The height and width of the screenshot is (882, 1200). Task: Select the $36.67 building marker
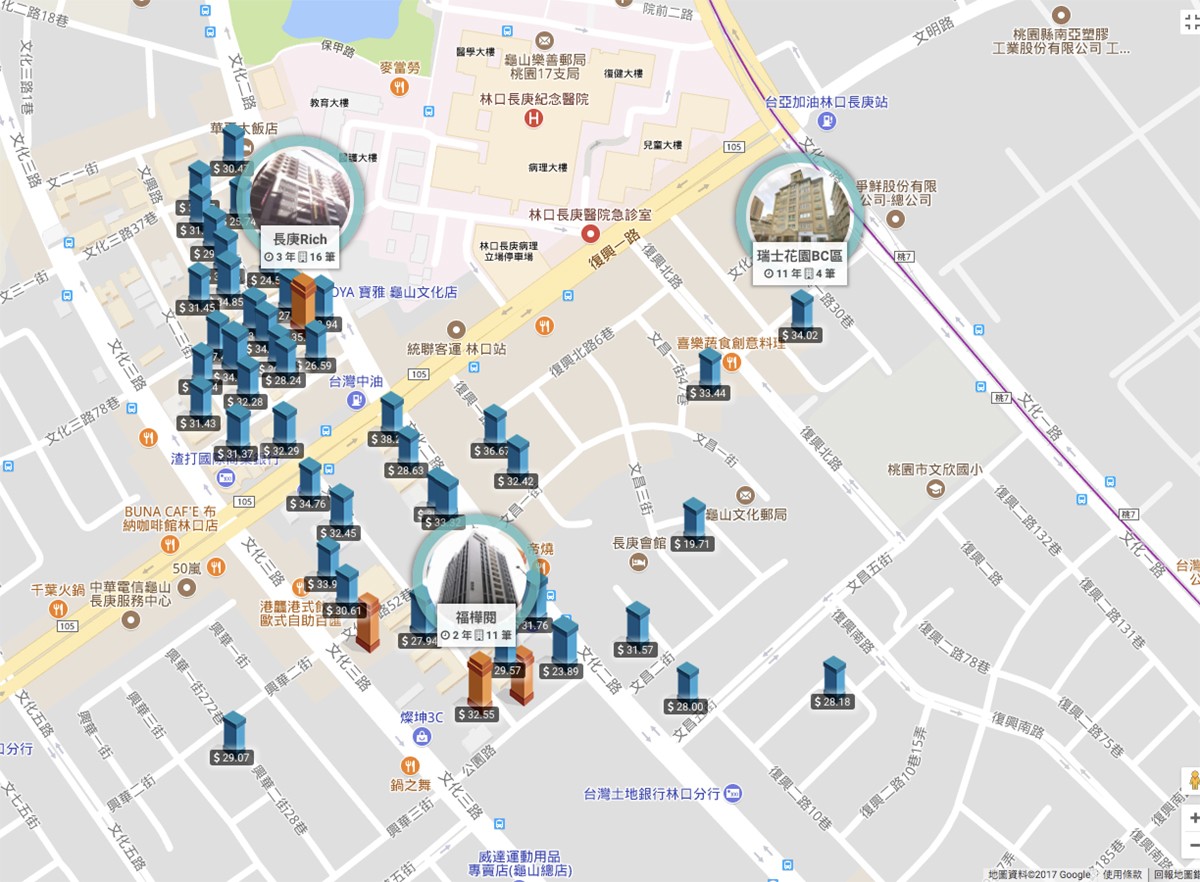(x=494, y=432)
